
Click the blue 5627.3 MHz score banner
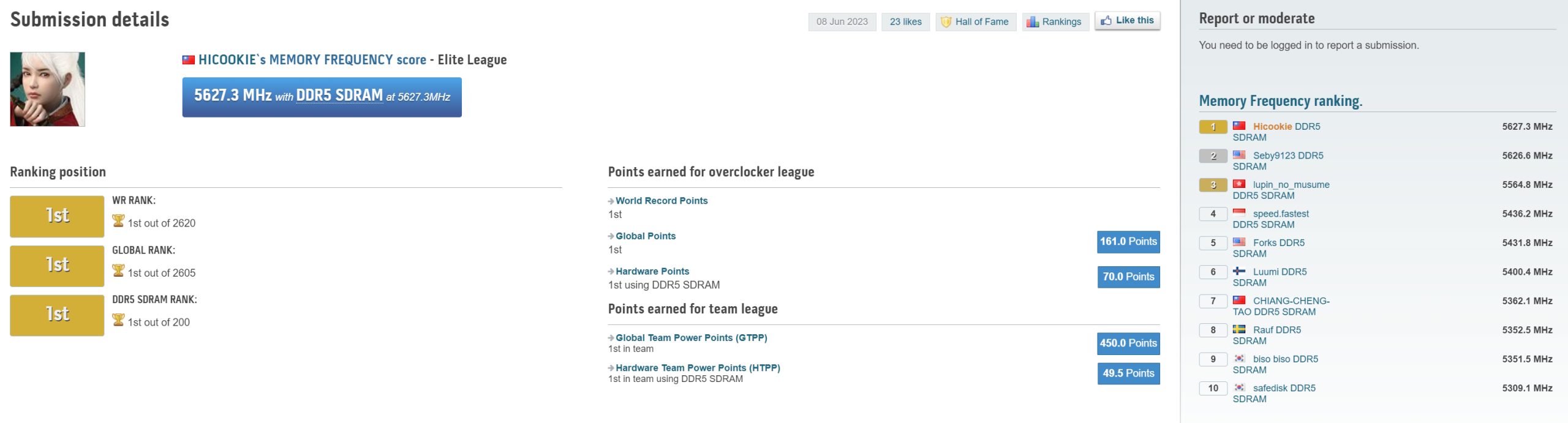(322, 97)
